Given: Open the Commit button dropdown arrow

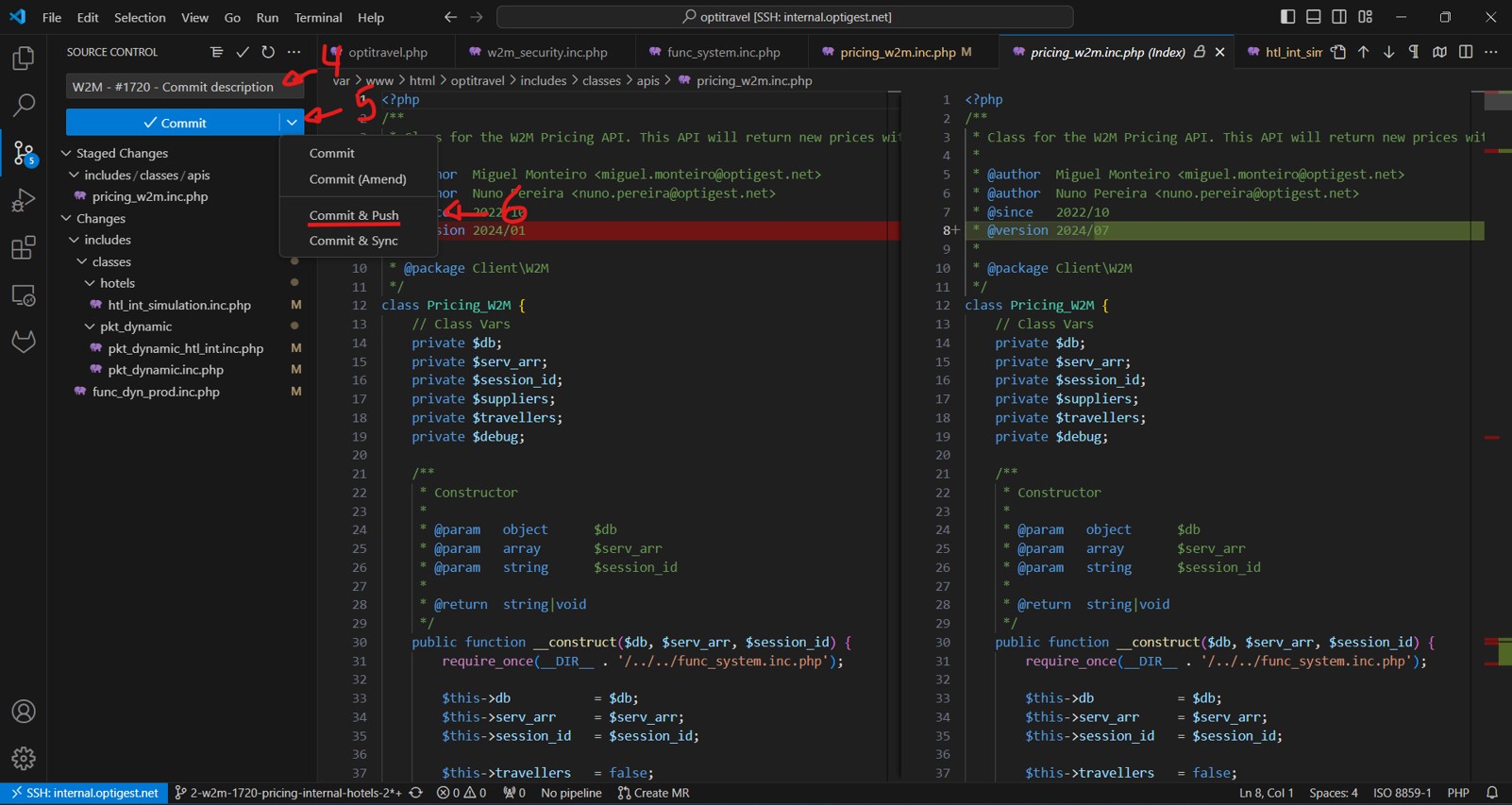Looking at the screenshot, I should pos(292,123).
